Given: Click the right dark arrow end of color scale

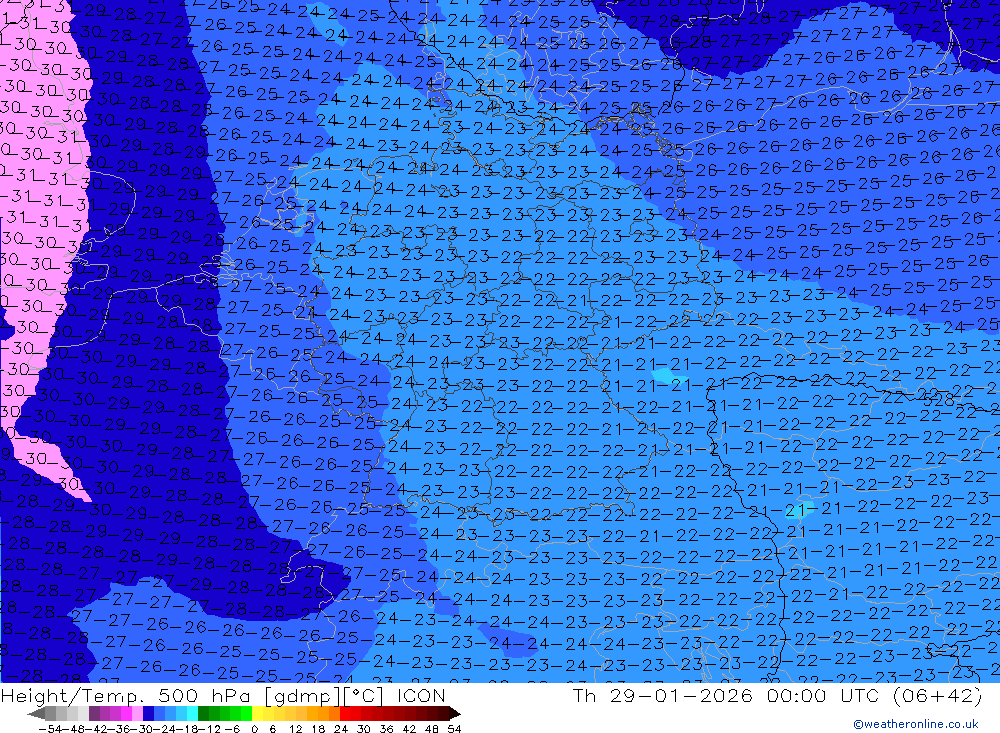Looking at the screenshot, I should (x=454, y=713).
